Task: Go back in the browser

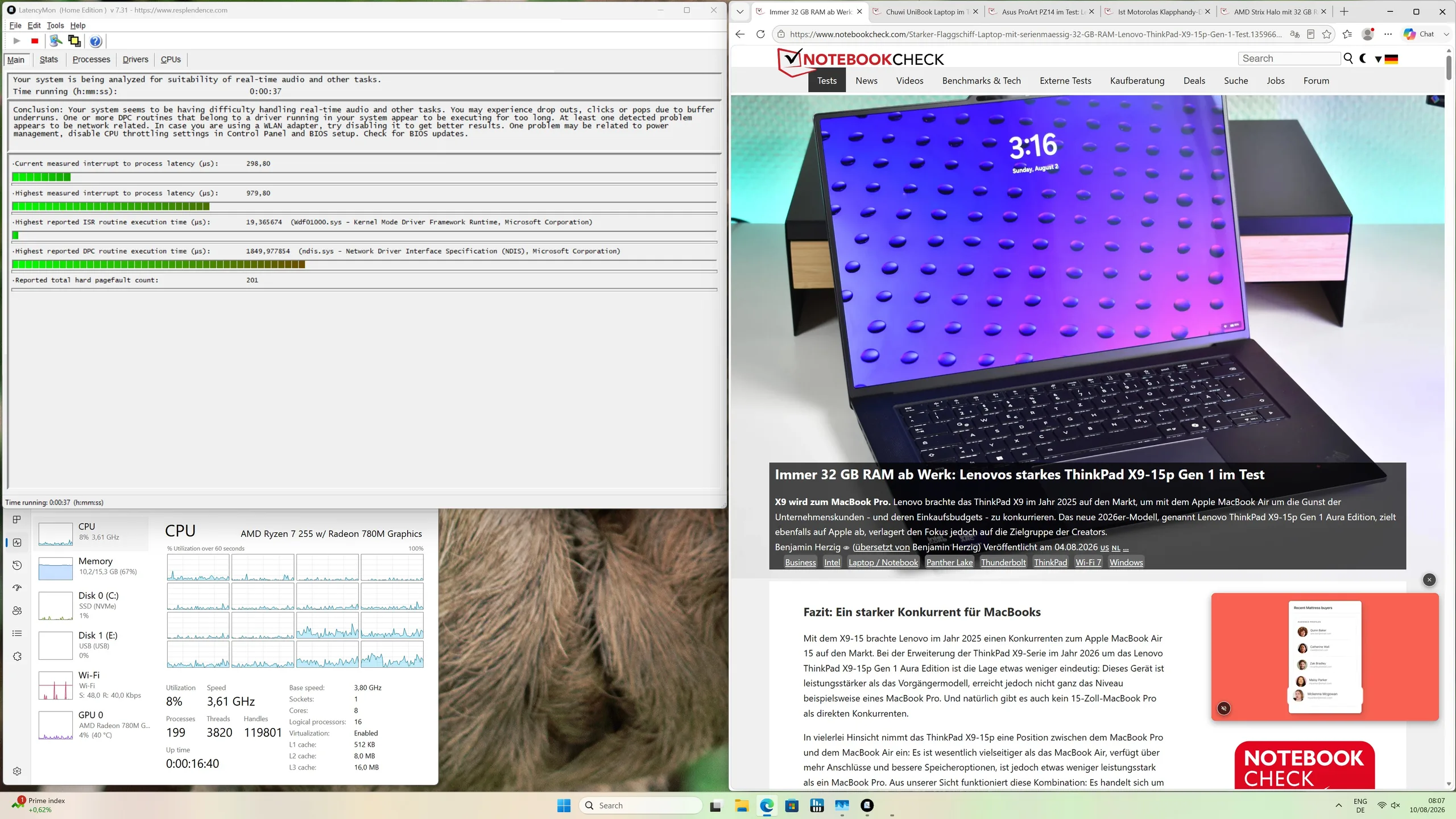Action: click(x=740, y=34)
